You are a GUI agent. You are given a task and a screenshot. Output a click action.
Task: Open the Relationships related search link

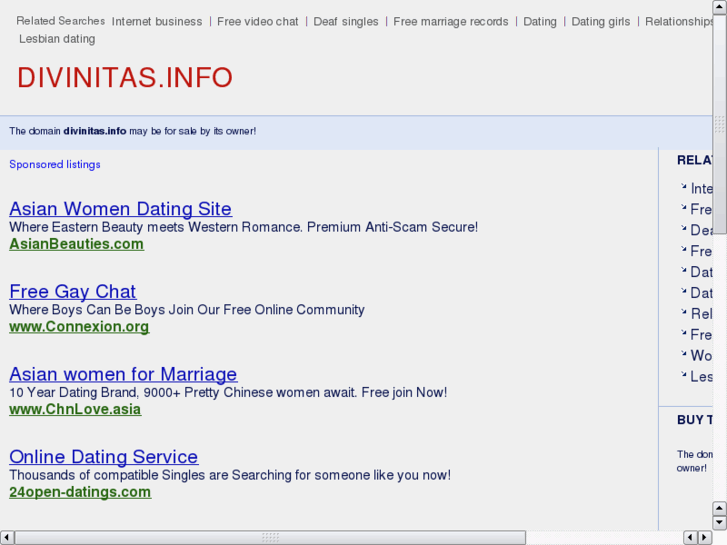point(679,22)
